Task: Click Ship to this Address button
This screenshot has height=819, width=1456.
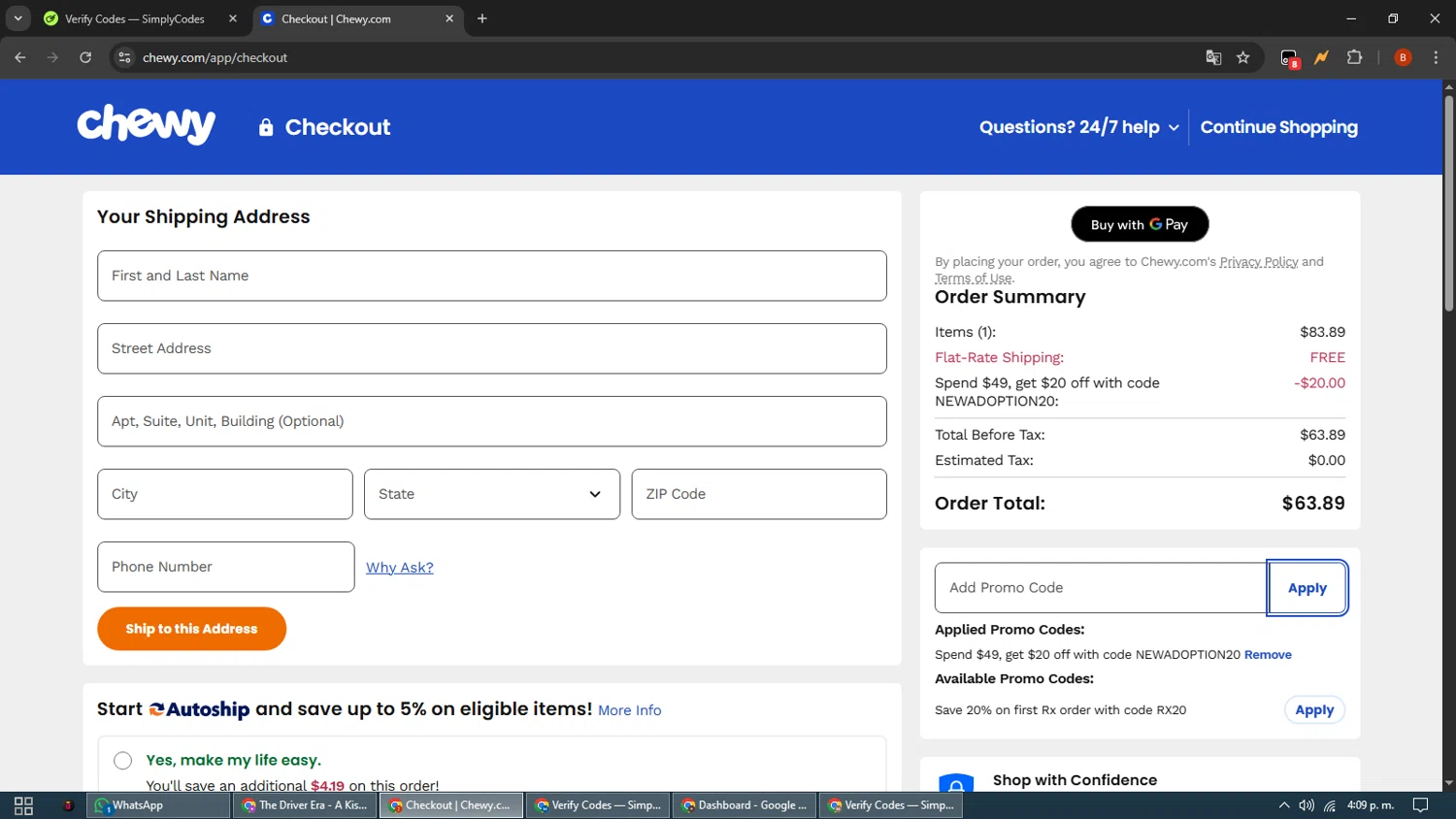Action: [191, 629]
